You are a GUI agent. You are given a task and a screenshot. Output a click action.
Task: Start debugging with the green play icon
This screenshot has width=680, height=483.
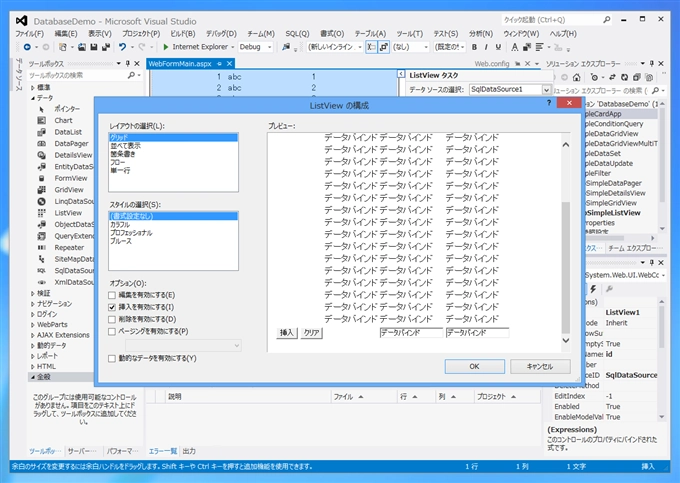[165, 47]
